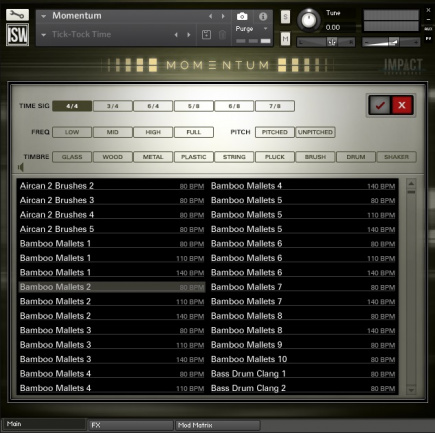Save the preset with floppy icon

[x=206, y=34]
